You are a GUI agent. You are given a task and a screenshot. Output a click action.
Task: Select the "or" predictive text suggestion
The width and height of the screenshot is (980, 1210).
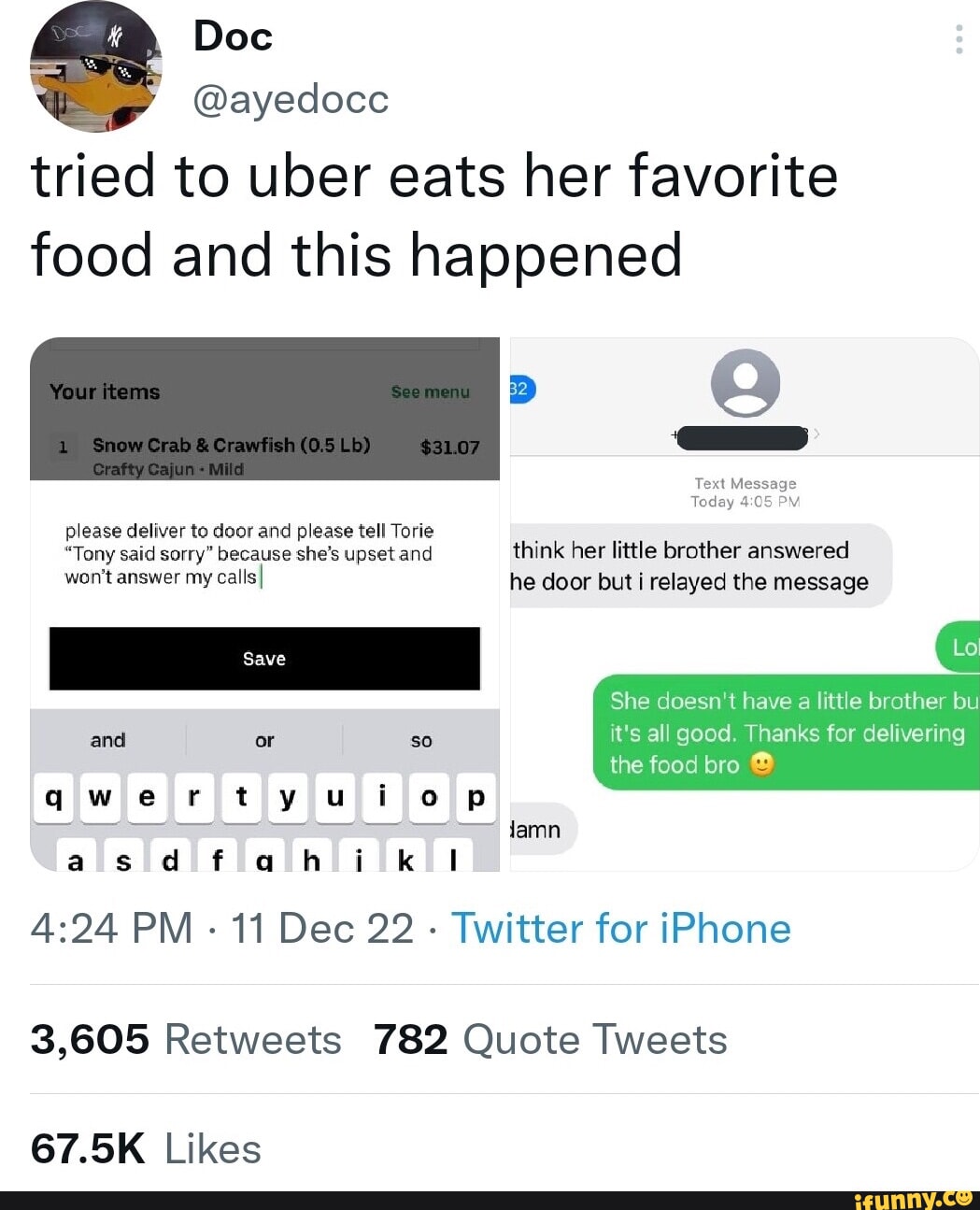pos(263,740)
